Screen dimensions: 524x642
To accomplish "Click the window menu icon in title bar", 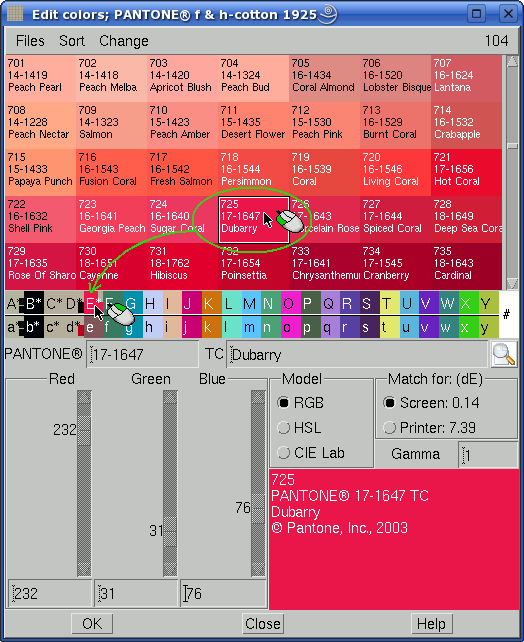I will (15, 14).
